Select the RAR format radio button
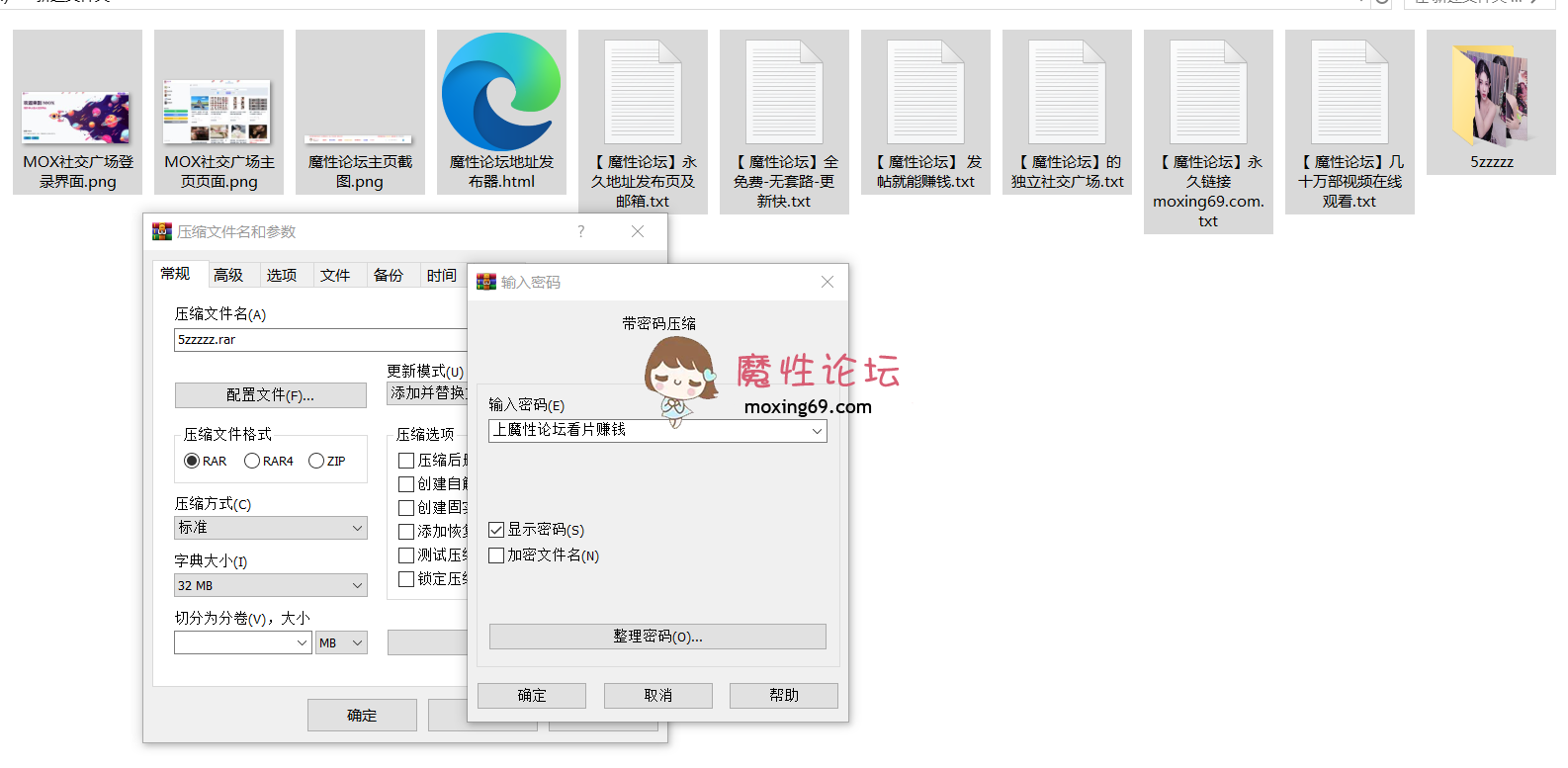 [192, 461]
